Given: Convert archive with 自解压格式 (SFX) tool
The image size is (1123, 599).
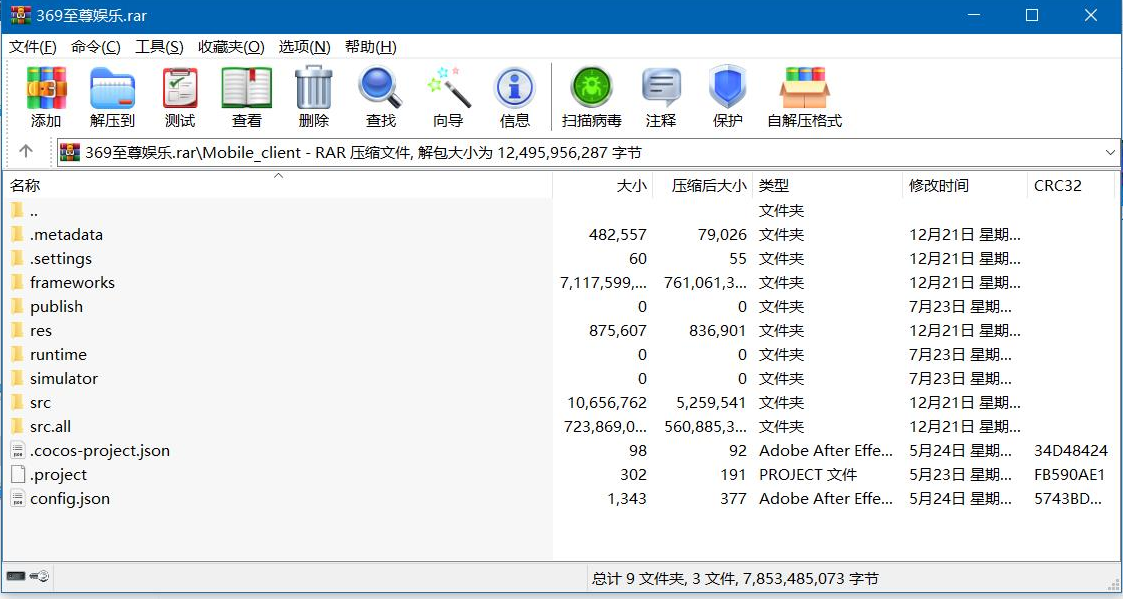Looking at the screenshot, I should click(805, 95).
